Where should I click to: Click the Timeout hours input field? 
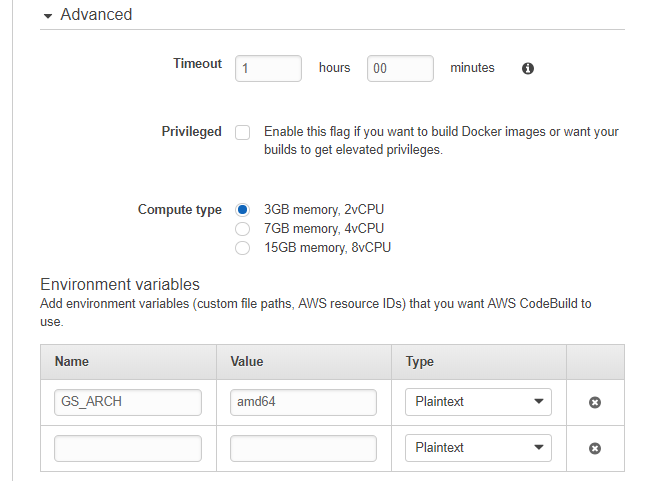coord(268,68)
